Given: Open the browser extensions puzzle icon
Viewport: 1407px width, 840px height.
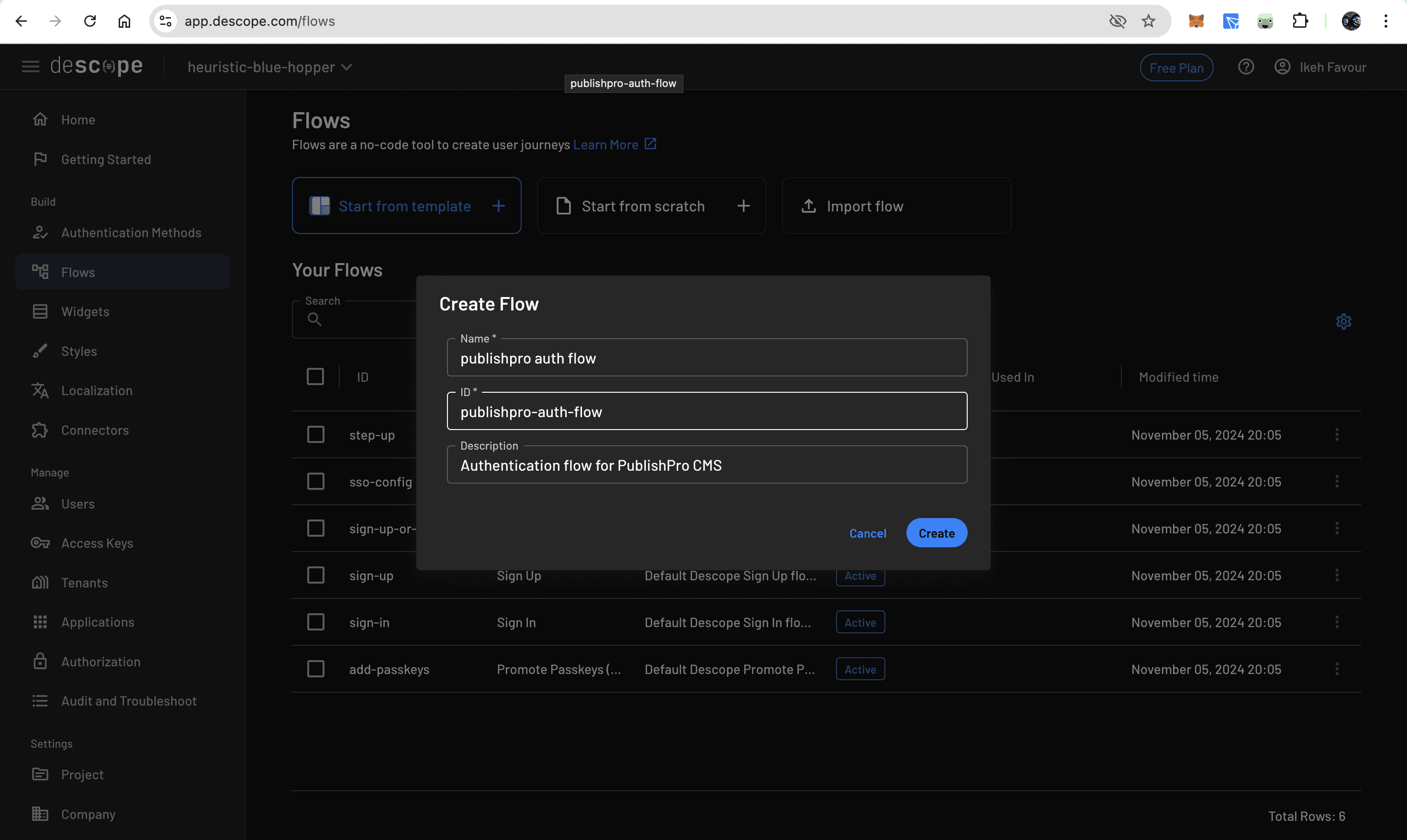Looking at the screenshot, I should [1300, 22].
